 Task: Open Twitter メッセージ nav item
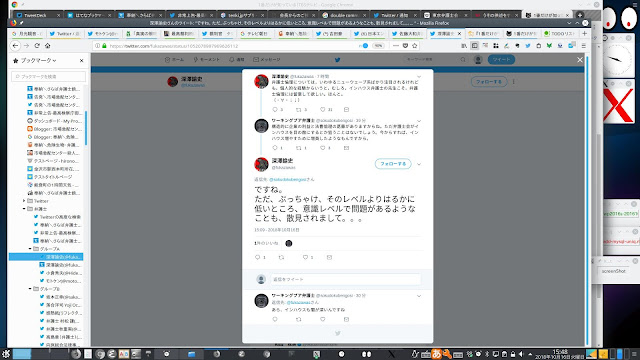coord(267,60)
